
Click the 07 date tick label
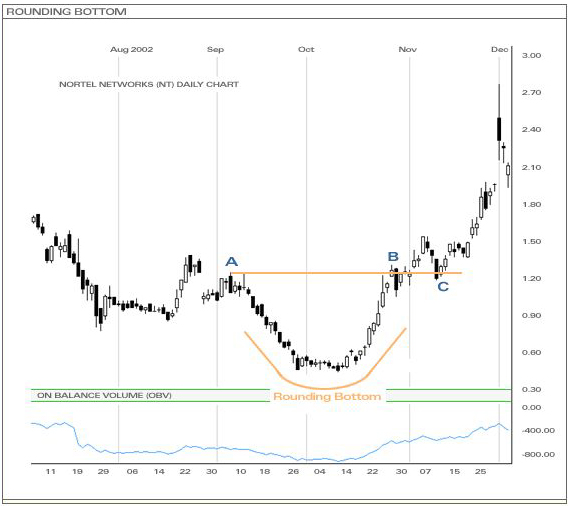[x=425, y=471]
